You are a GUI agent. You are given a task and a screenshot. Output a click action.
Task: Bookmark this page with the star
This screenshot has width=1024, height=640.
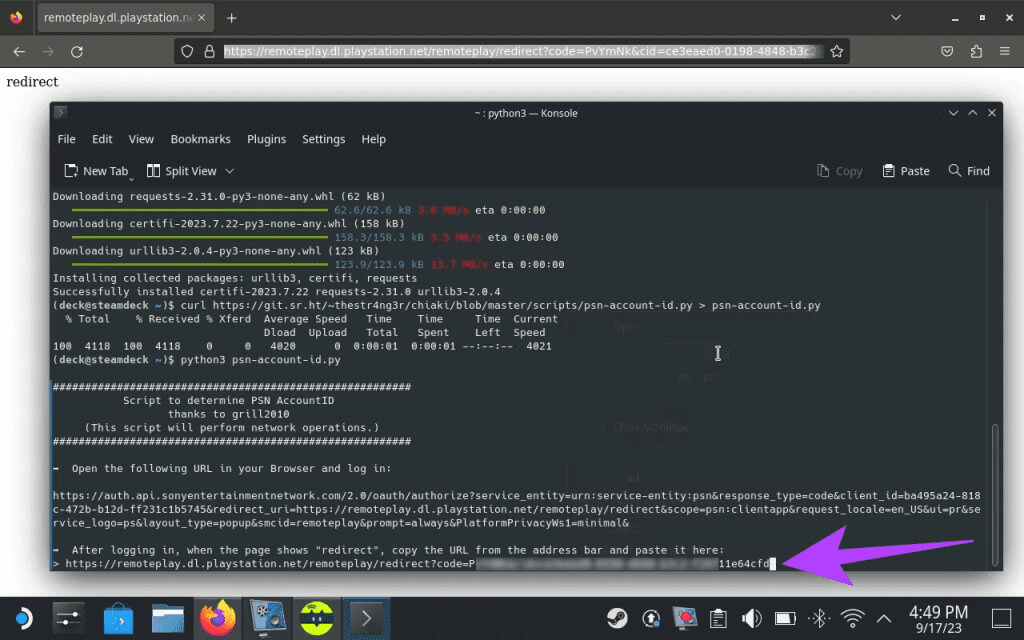[837, 52]
